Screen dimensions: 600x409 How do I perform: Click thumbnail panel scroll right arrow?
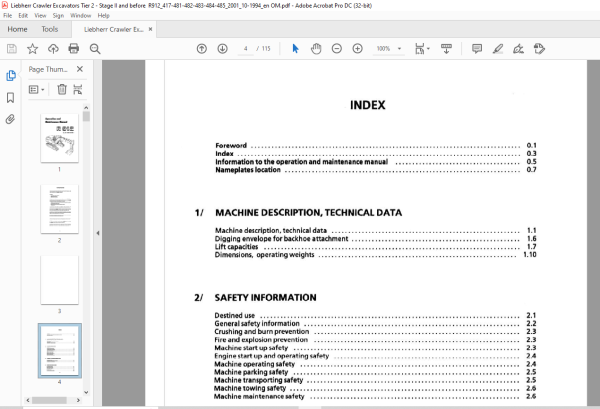click(78, 400)
